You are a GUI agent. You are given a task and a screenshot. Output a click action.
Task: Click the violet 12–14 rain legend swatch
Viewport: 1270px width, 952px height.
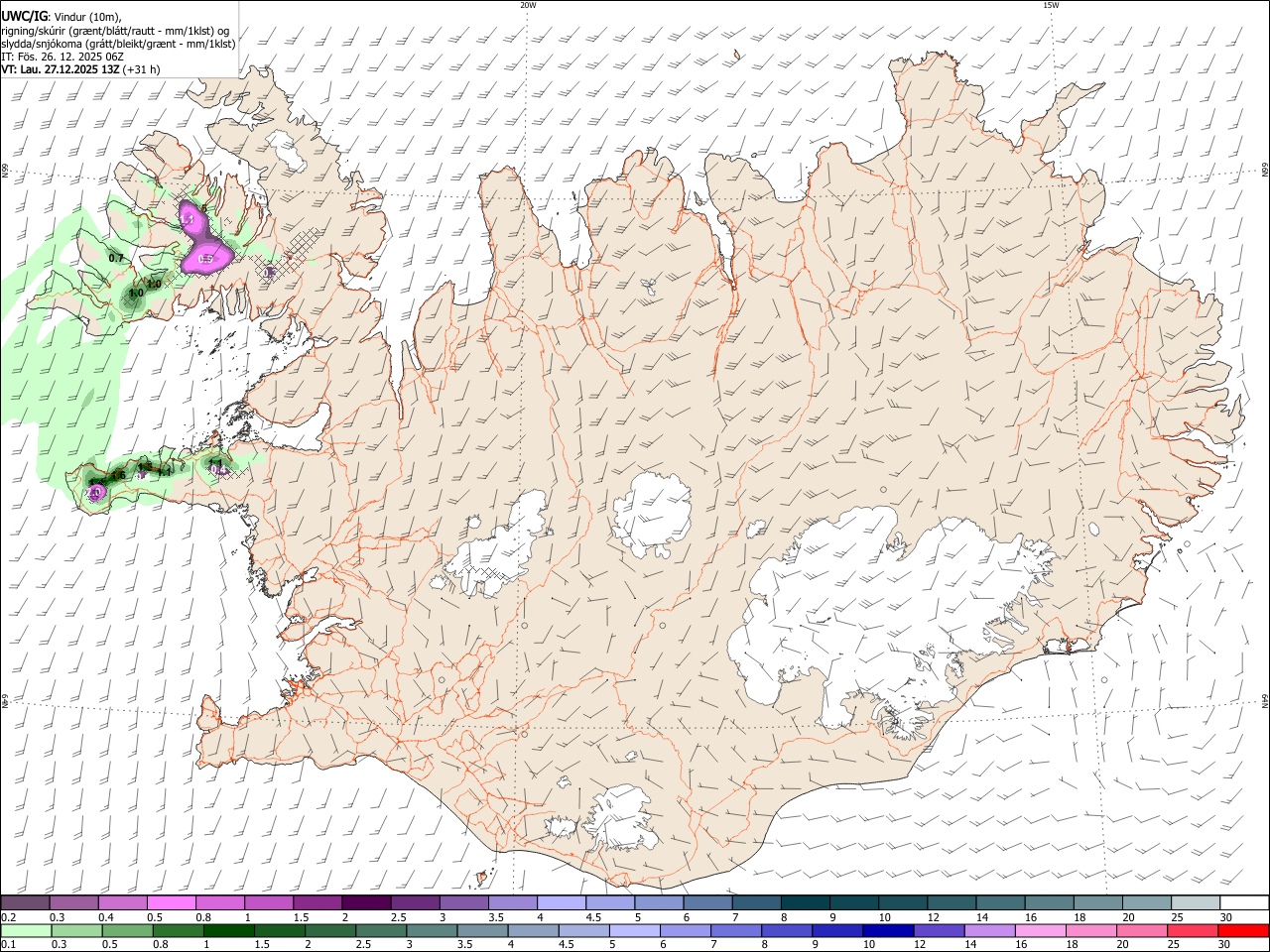(x=940, y=930)
